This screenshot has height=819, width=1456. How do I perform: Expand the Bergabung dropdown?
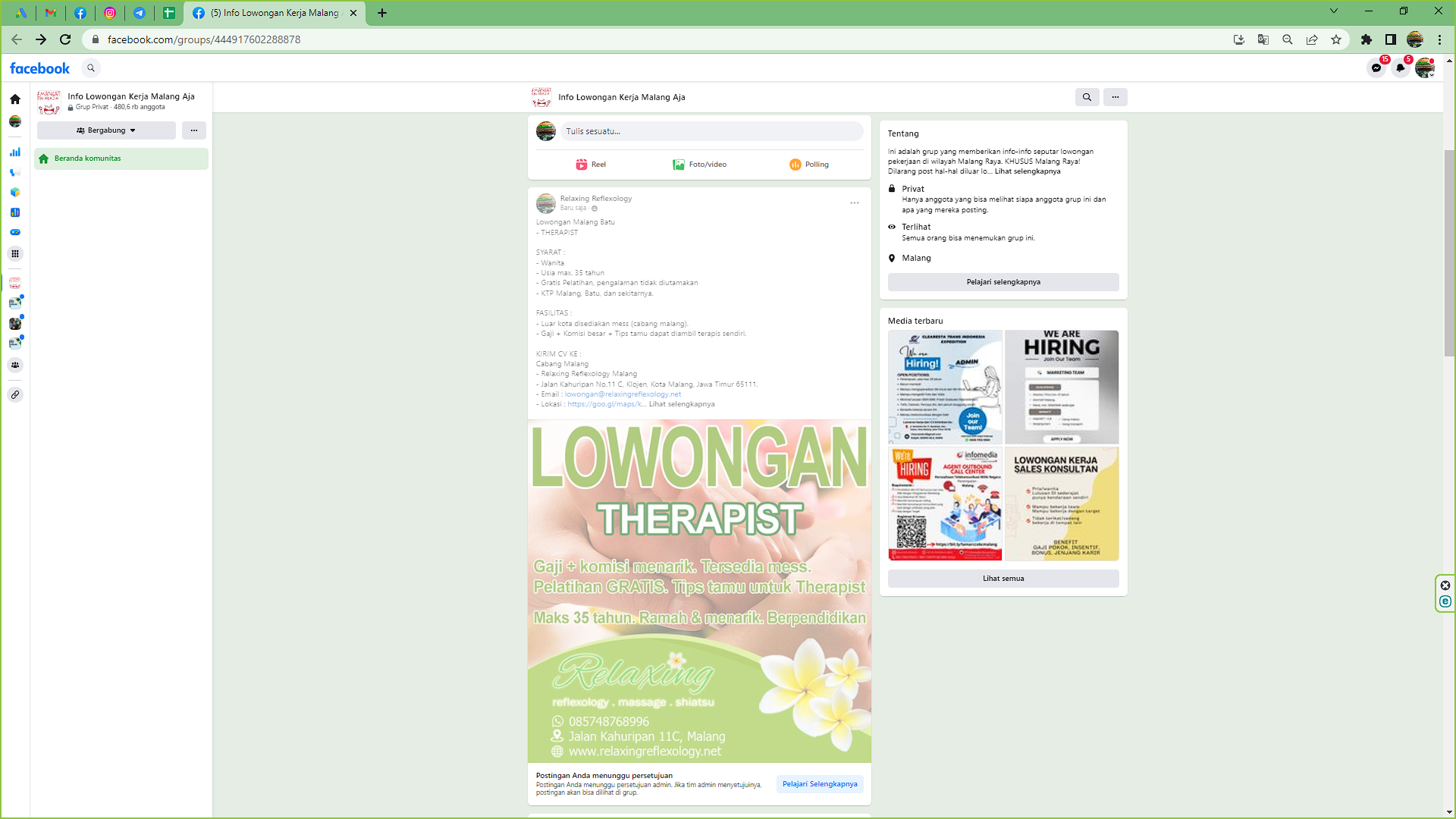106,130
